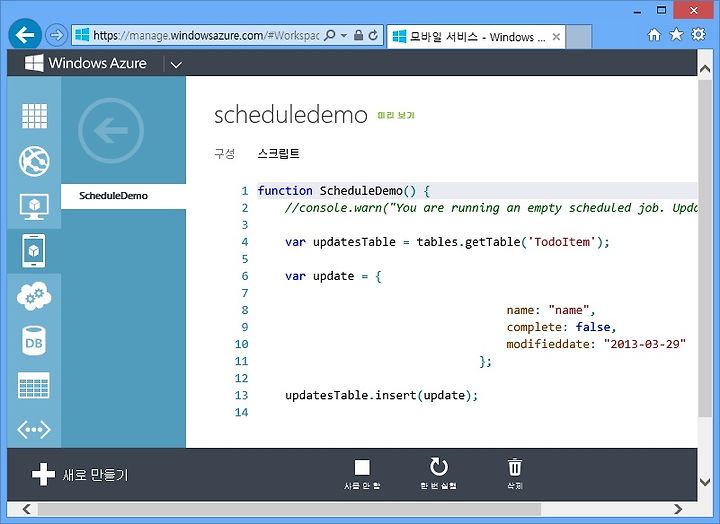Click the address bar search magnifier icon
This screenshot has width=720, height=524.
click(x=329, y=35)
